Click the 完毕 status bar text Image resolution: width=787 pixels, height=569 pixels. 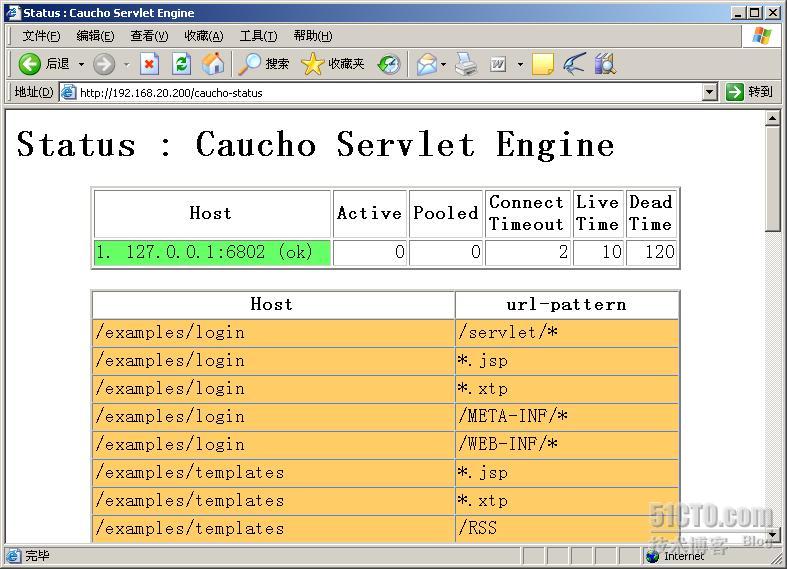point(37,556)
